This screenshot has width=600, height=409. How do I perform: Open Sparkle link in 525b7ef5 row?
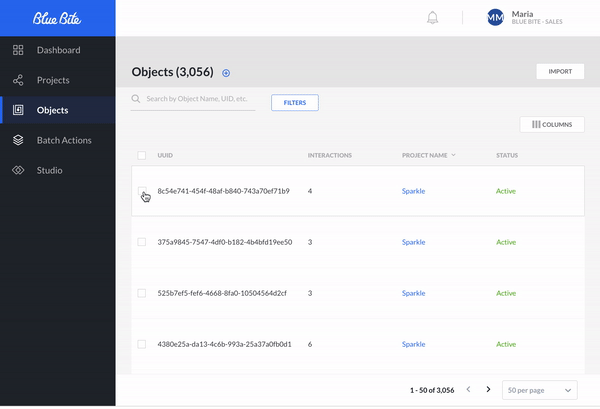click(413, 293)
